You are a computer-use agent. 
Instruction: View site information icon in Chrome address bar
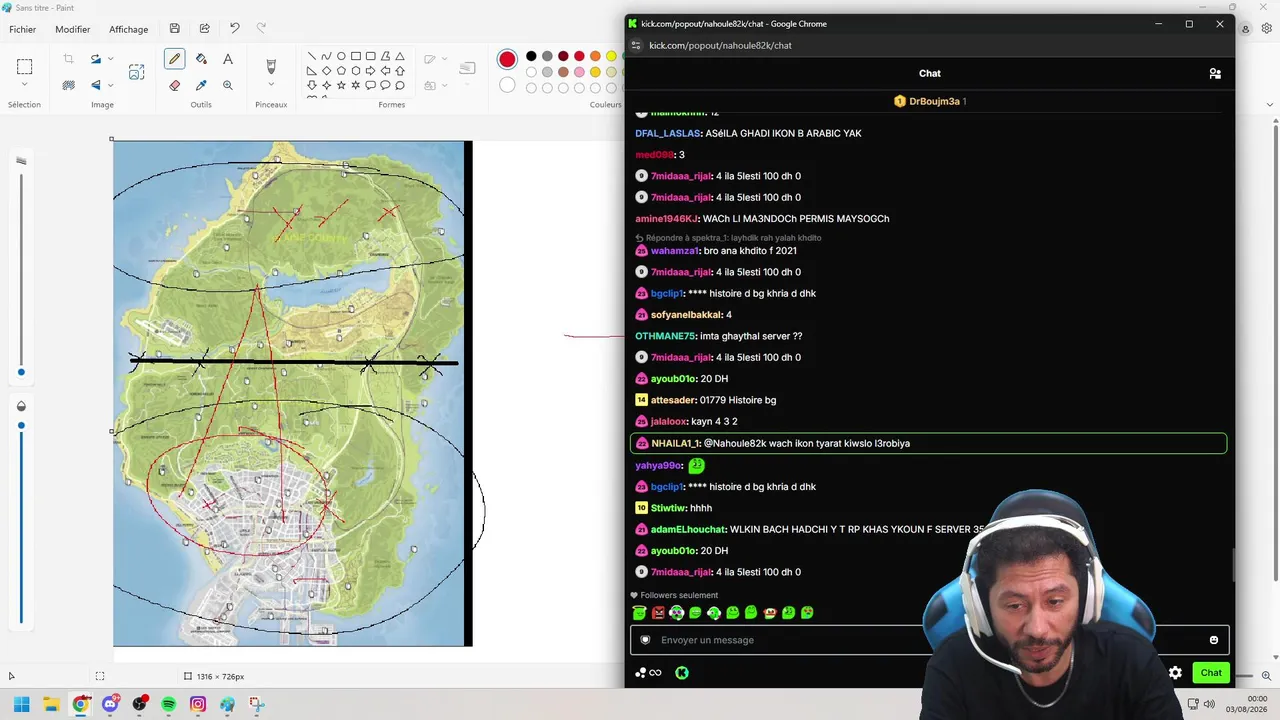pos(636,45)
